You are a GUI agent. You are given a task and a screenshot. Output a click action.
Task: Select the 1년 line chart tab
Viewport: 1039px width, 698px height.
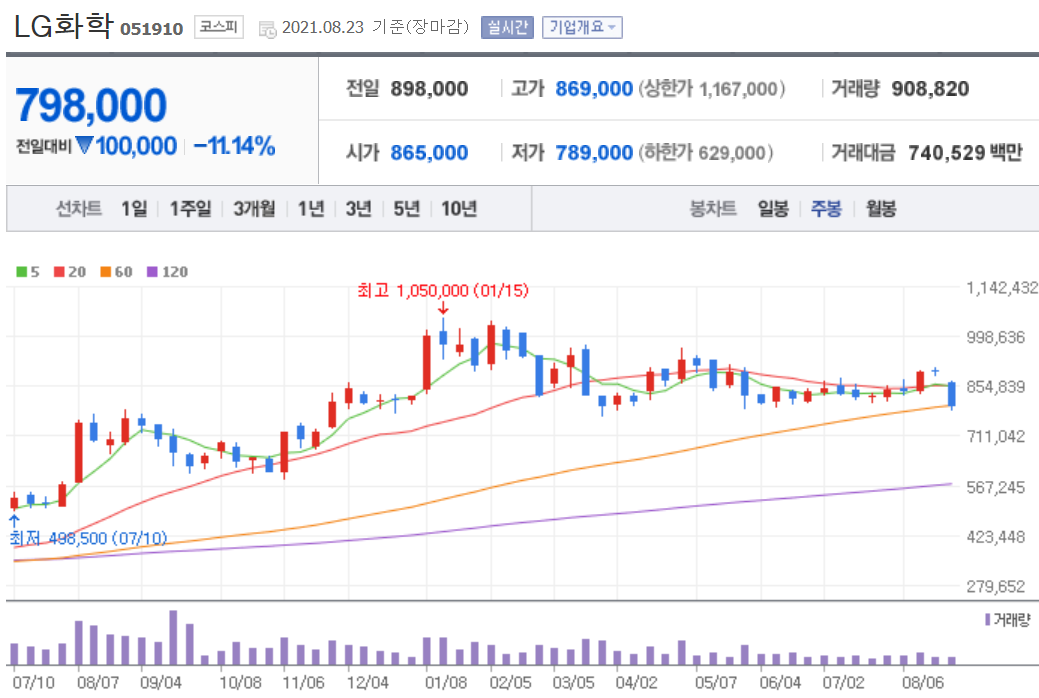(311, 209)
